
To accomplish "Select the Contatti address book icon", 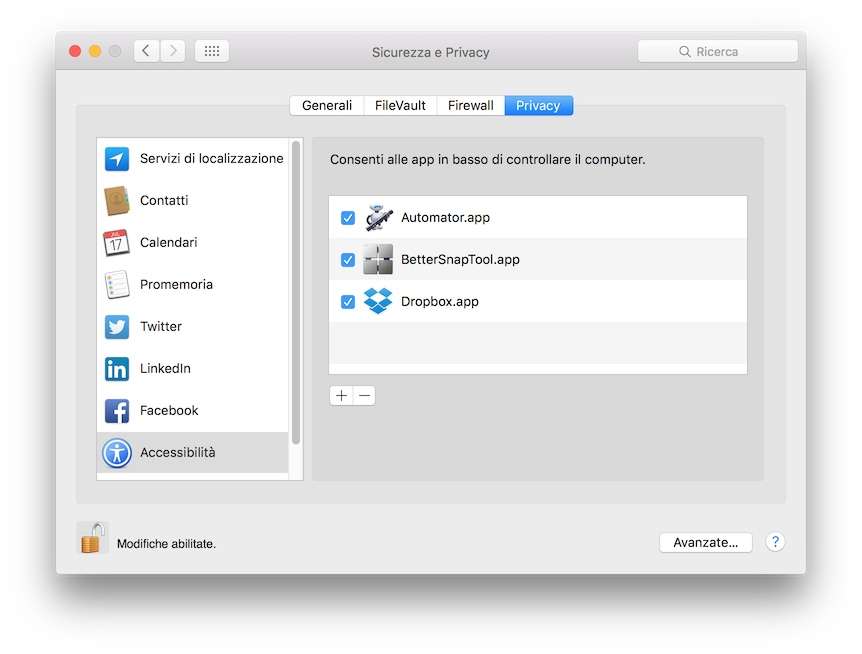I will click(x=117, y=201).
